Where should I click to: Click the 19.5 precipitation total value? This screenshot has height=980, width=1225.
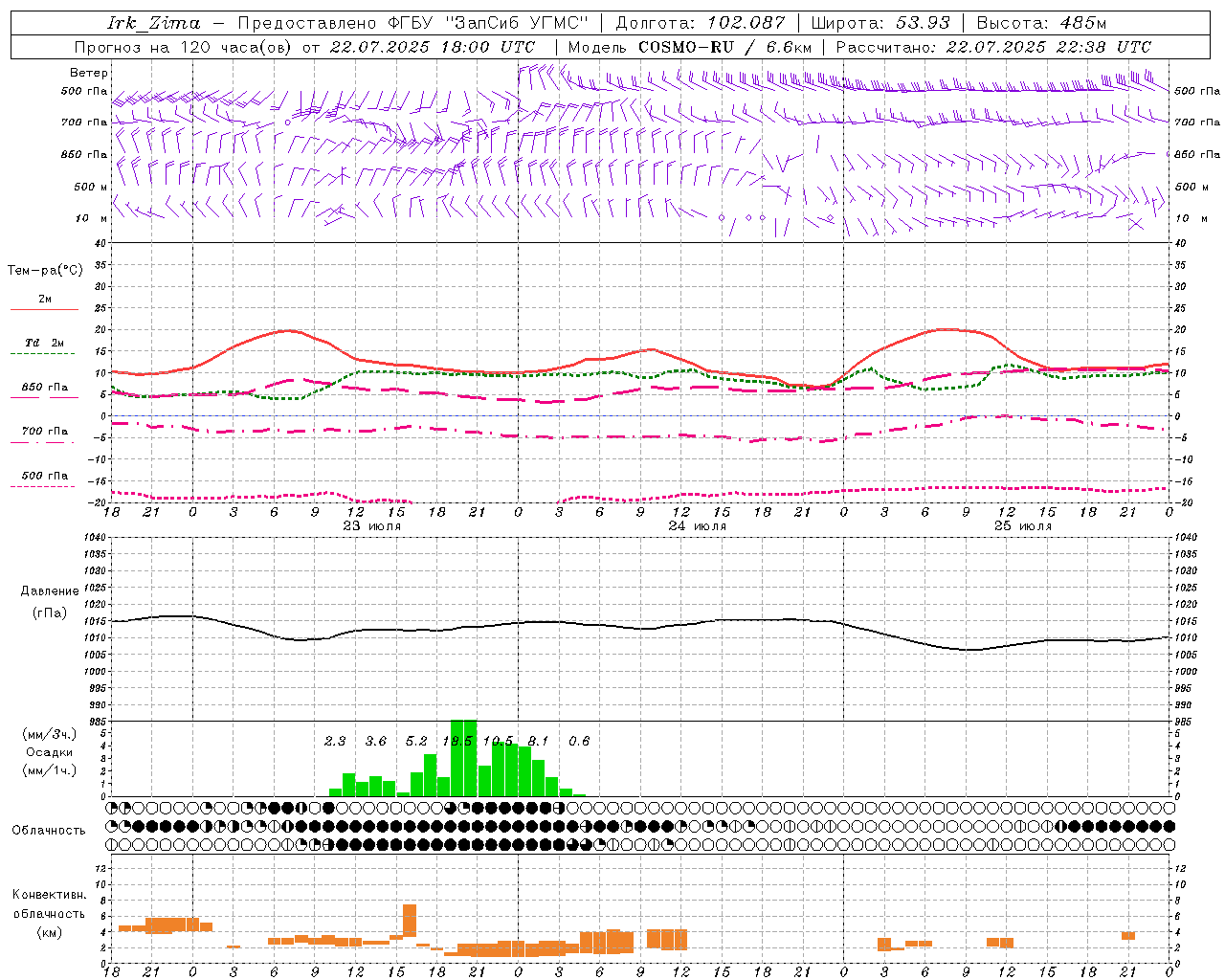(x=457, y=742)
